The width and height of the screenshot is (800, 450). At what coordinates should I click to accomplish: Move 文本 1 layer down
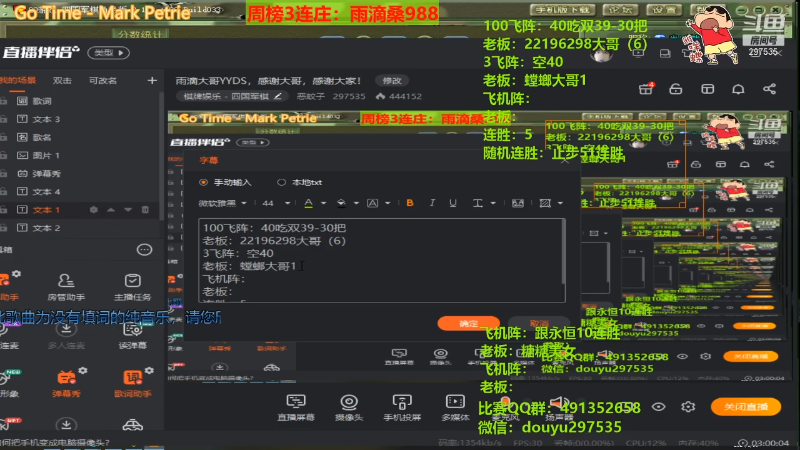[128, 210]
